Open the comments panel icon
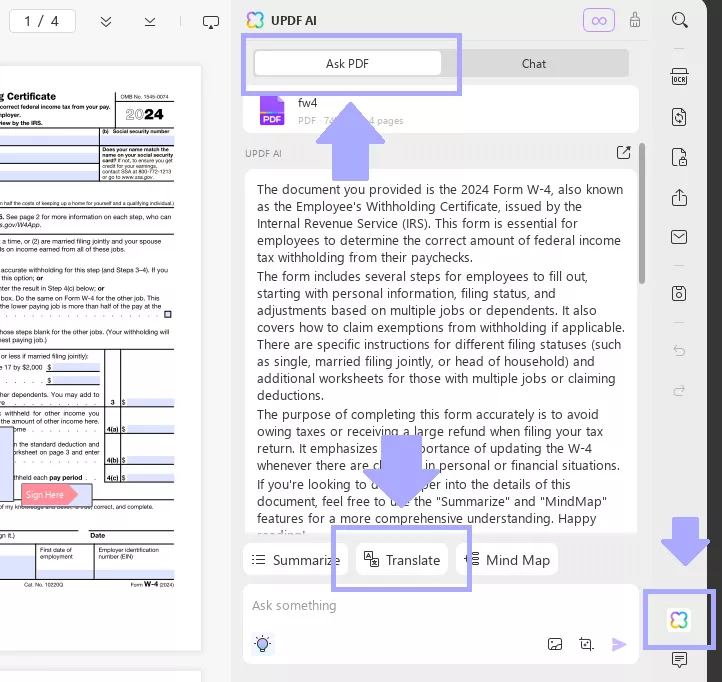 coord(679,660)
